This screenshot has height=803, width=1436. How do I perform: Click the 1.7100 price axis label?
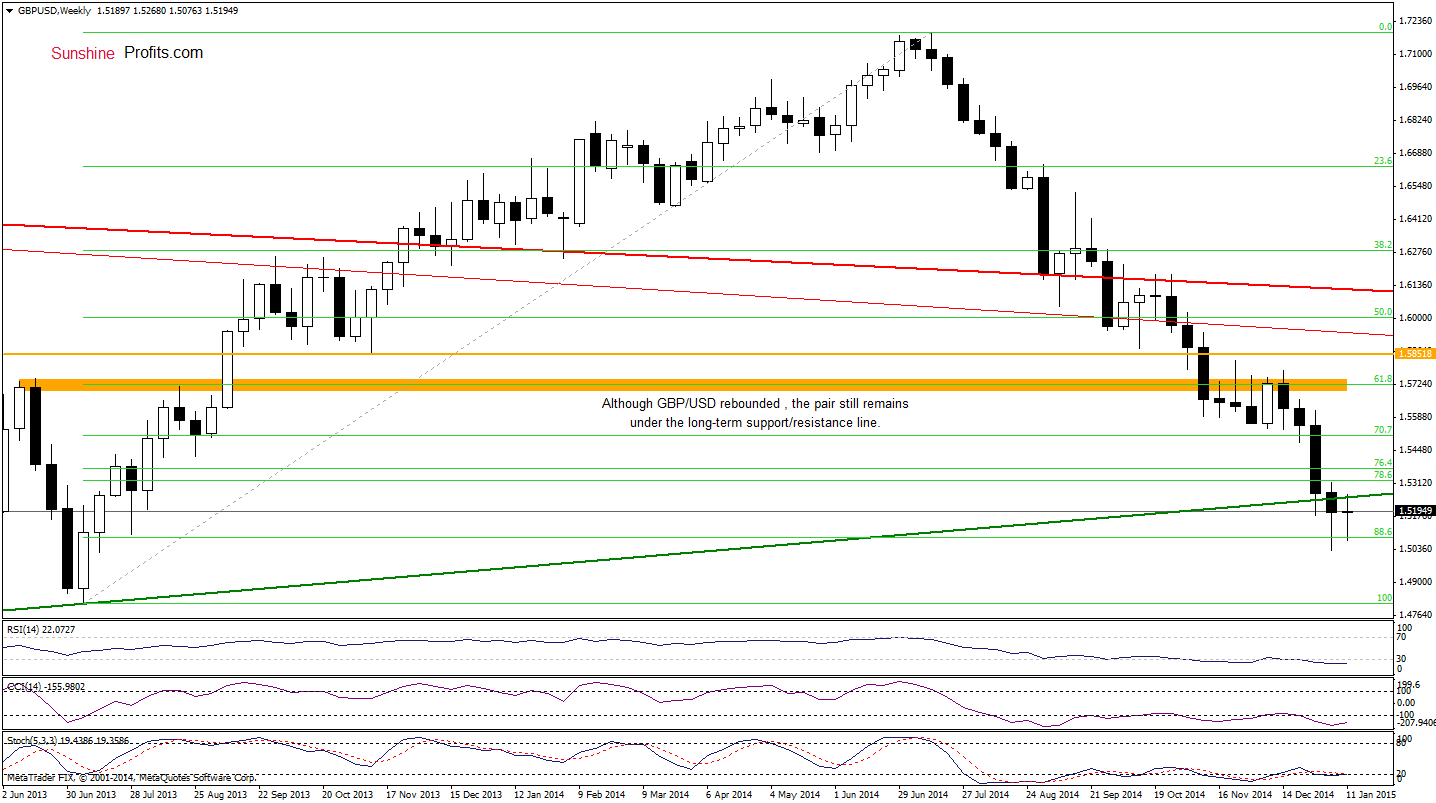point(1416,54)
